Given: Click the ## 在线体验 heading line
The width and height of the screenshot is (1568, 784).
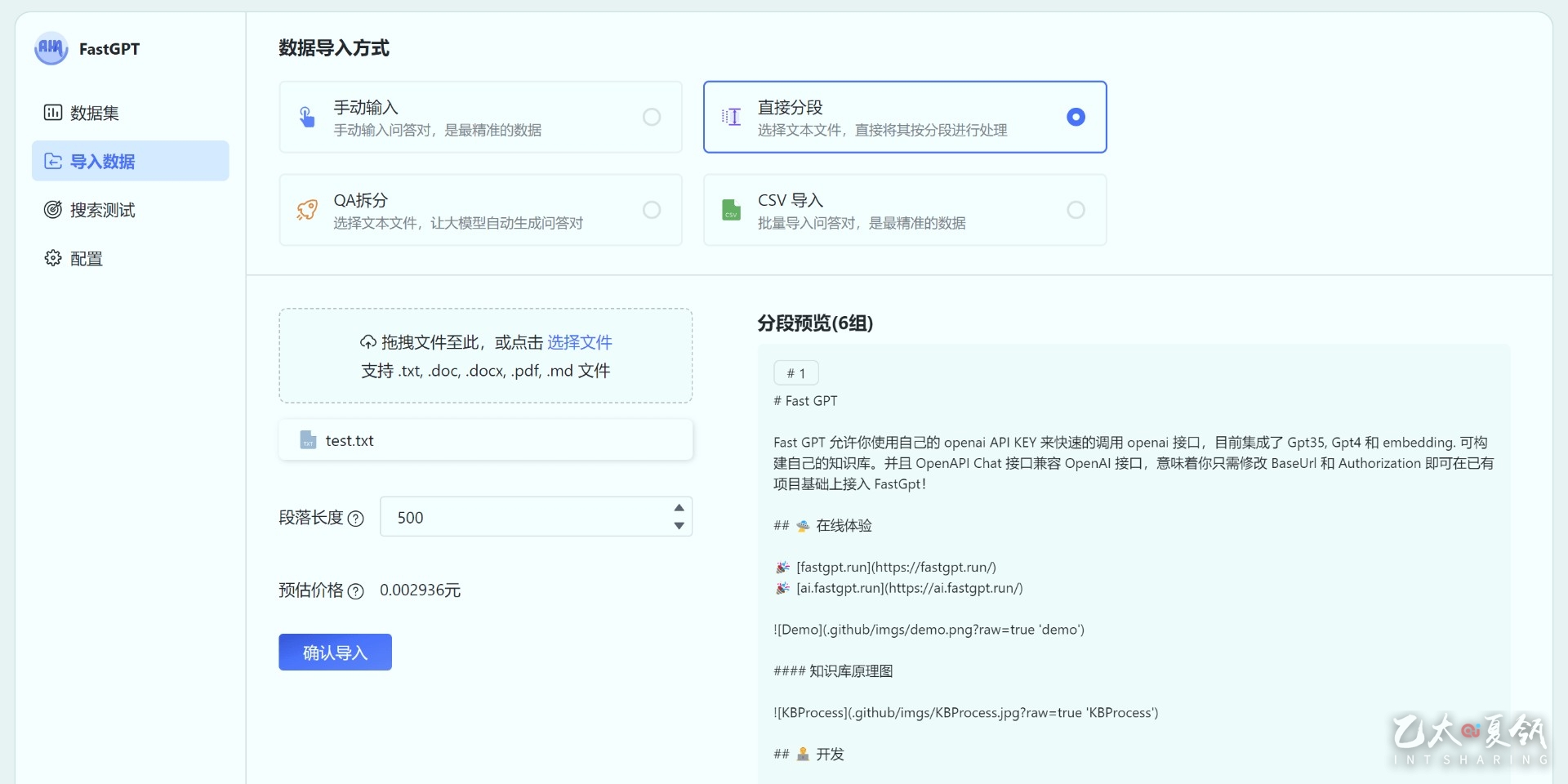Looking at the screenshot, I should 822,525.
